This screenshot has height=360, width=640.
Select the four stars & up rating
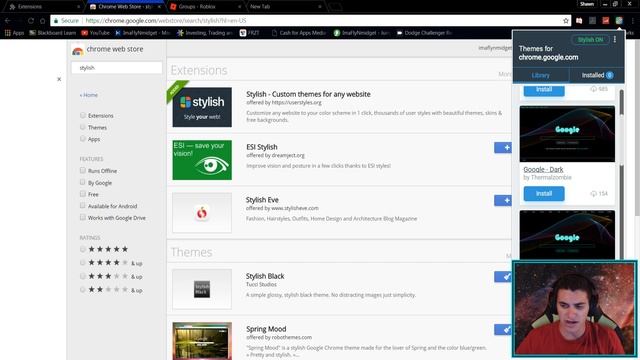point(83,262)
